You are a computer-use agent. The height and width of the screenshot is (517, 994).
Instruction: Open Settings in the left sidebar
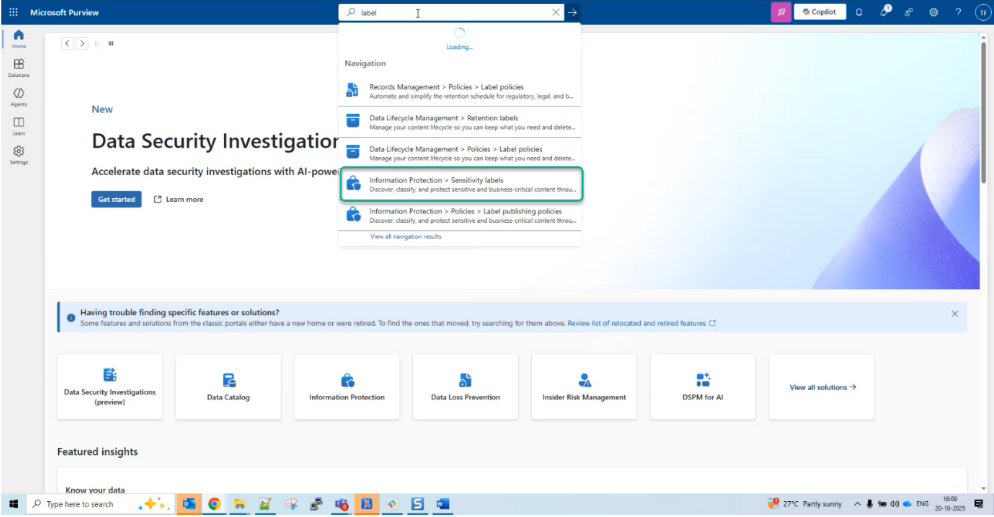(19, 154)
